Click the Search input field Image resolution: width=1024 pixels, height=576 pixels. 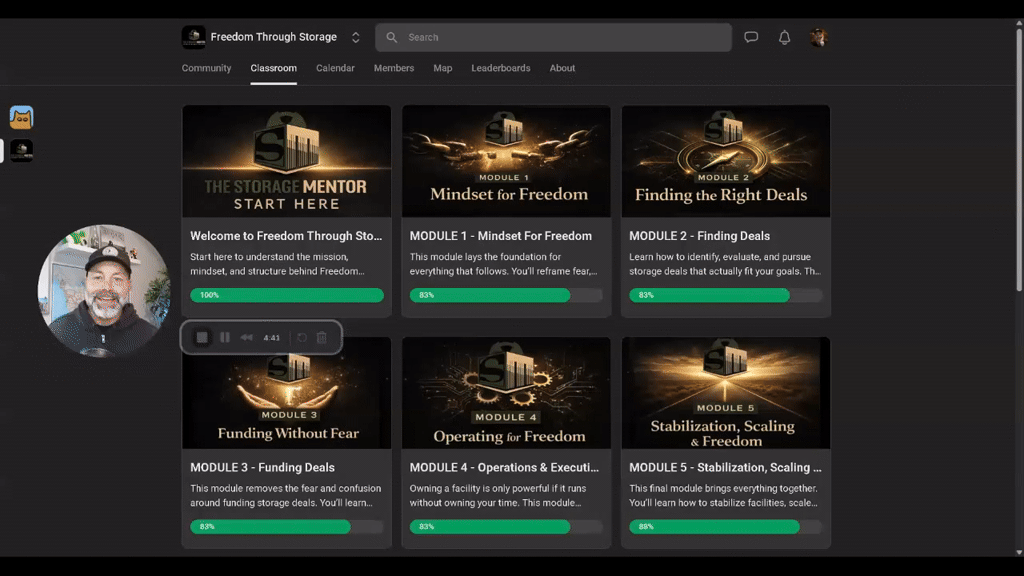point(553,37)
